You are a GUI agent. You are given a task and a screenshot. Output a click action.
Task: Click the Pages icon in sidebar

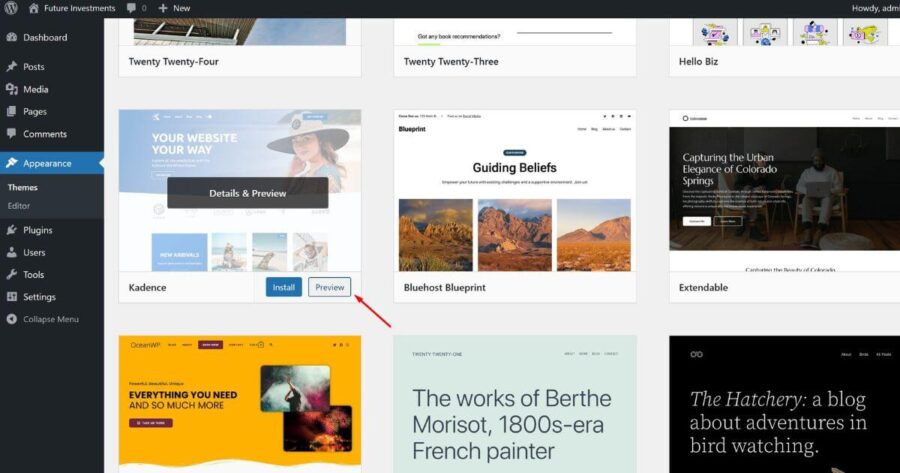click(12, 111)
